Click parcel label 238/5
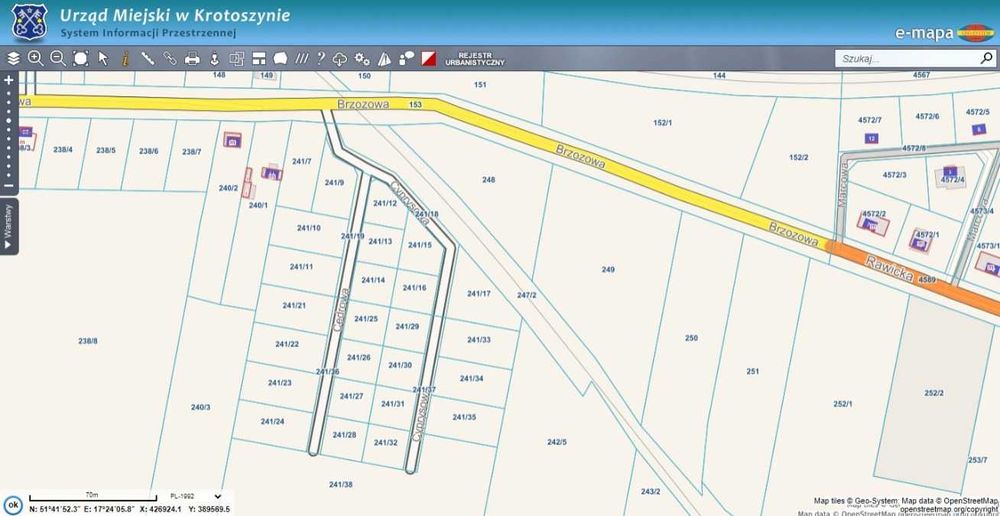This screenshot has width=1000, height=516. point(106,151)
